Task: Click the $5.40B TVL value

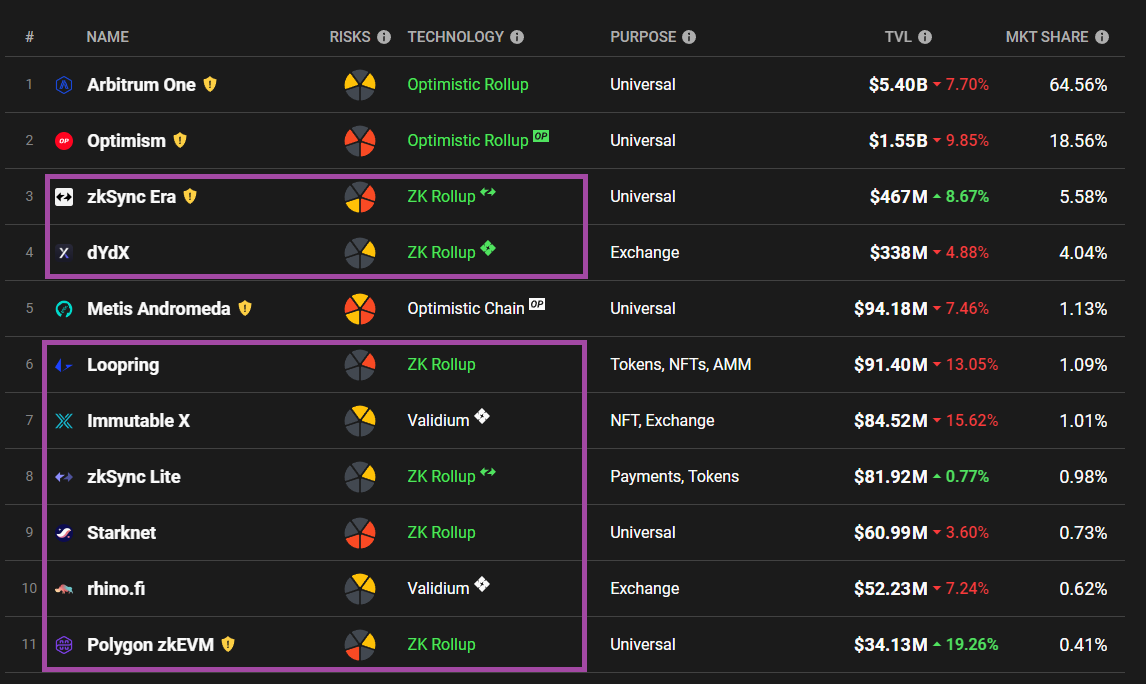Action: [898, 85]
